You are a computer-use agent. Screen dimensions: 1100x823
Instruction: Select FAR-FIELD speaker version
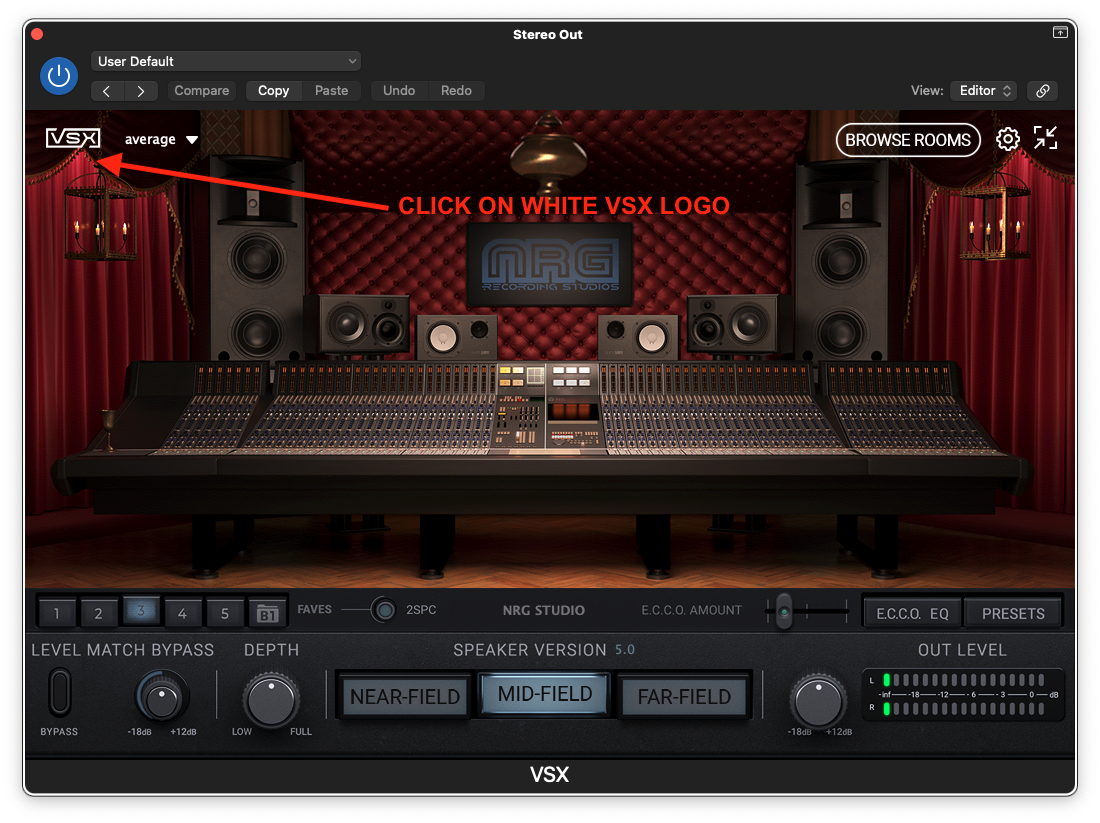tap(684, 696)
